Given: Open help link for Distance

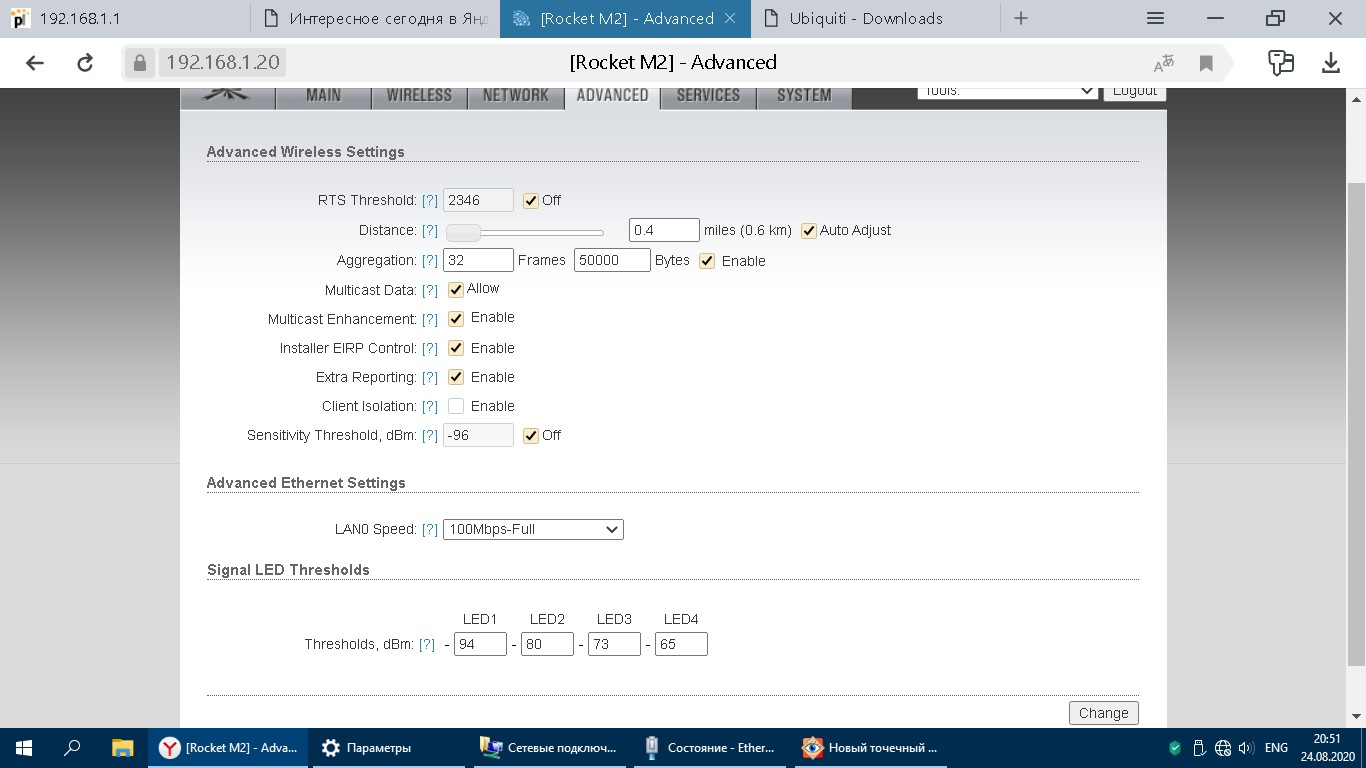Looking at the screenshot, I should pos(430,230).
